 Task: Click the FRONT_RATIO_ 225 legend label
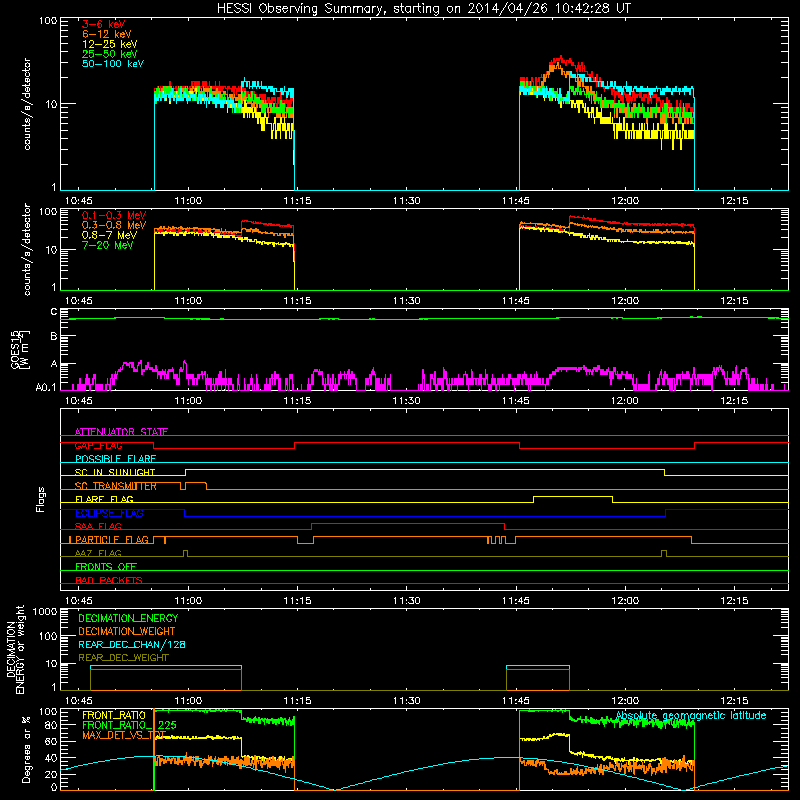pyautogui.click(x=129, y=725)
